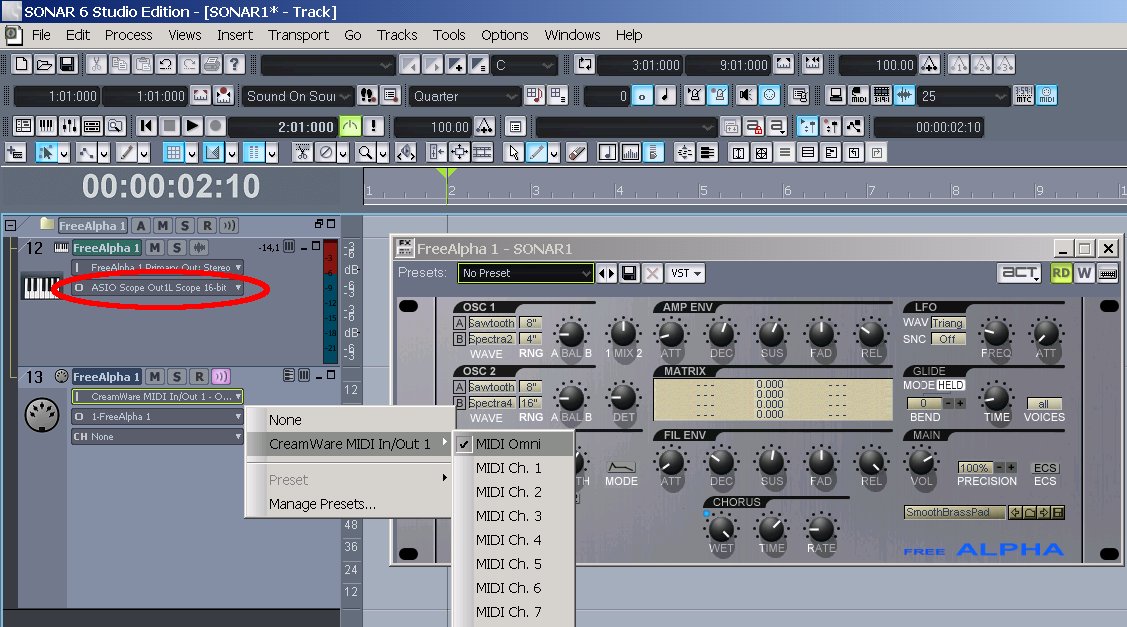1127x627 pixels.
Task: Solo track 12 FreeAlpha 1
Action: click(x=177, y=248)
